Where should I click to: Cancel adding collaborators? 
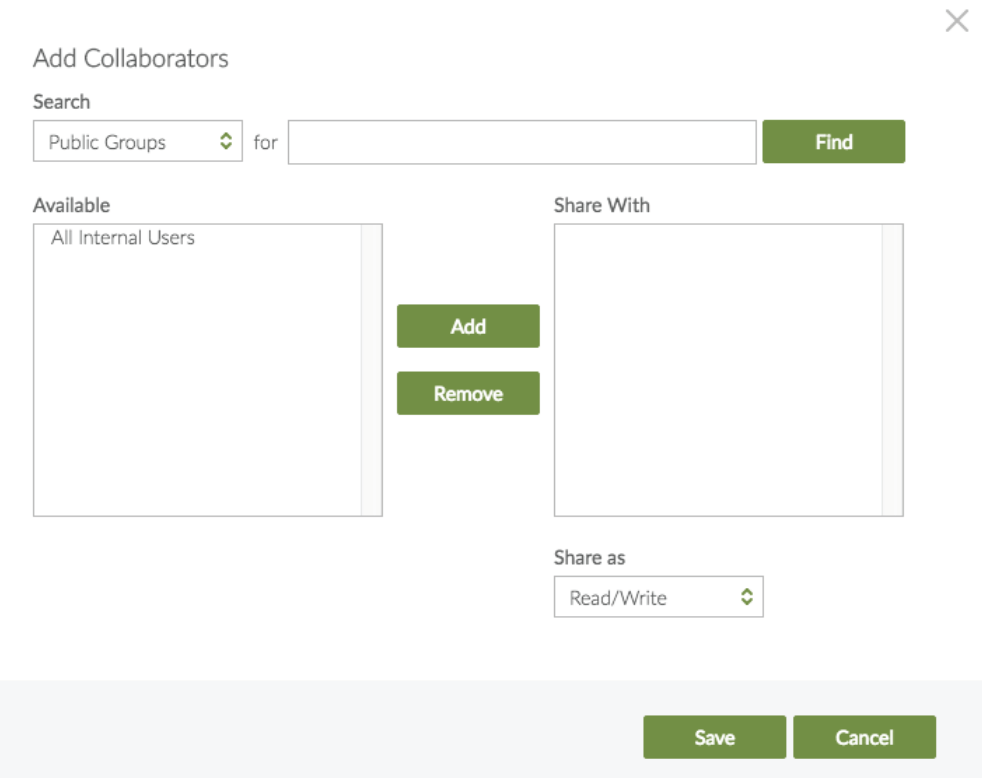pyautogui.click(x=864, y=737)
